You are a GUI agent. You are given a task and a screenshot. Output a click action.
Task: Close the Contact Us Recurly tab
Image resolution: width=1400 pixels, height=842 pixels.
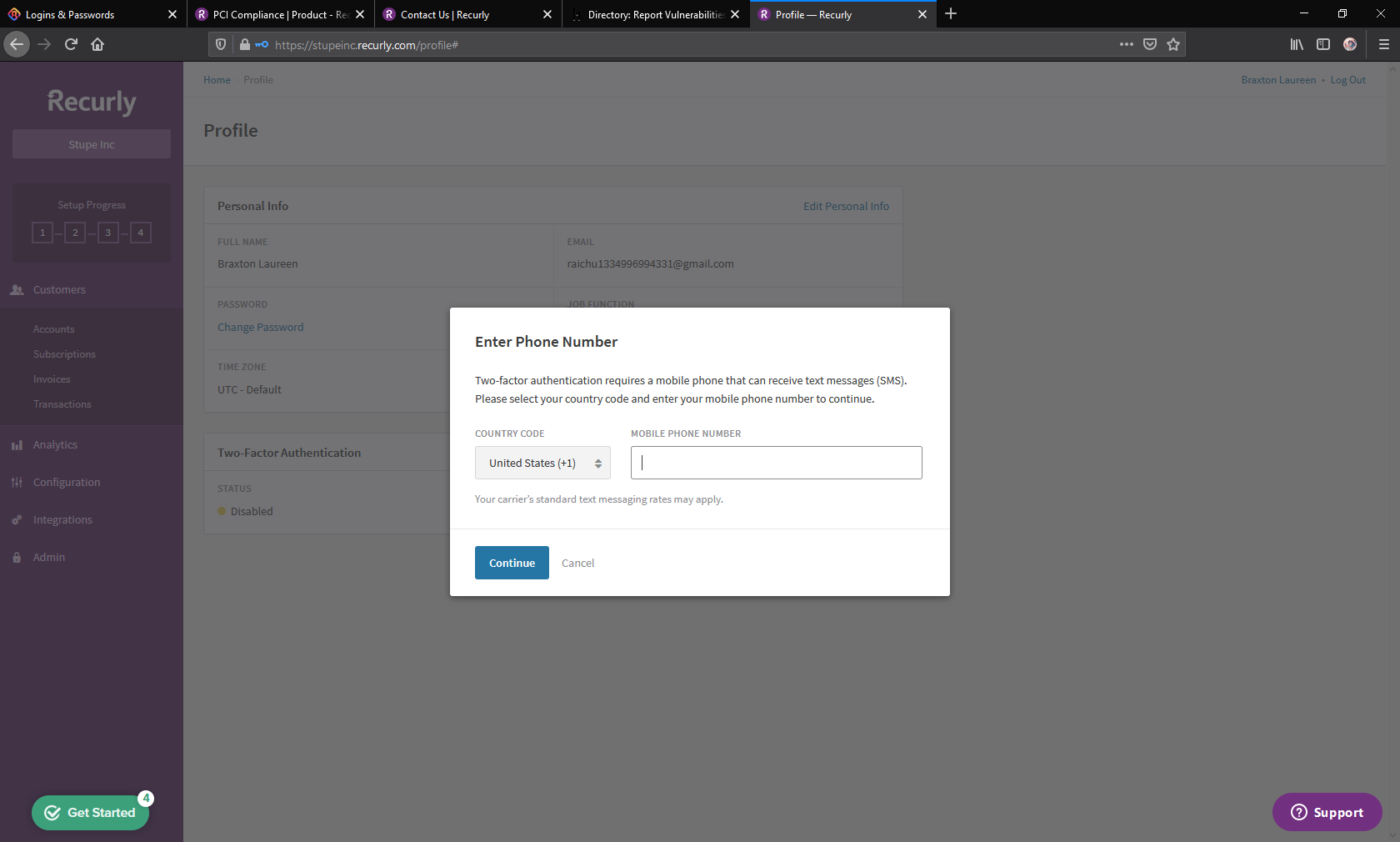tap(547, 14)
